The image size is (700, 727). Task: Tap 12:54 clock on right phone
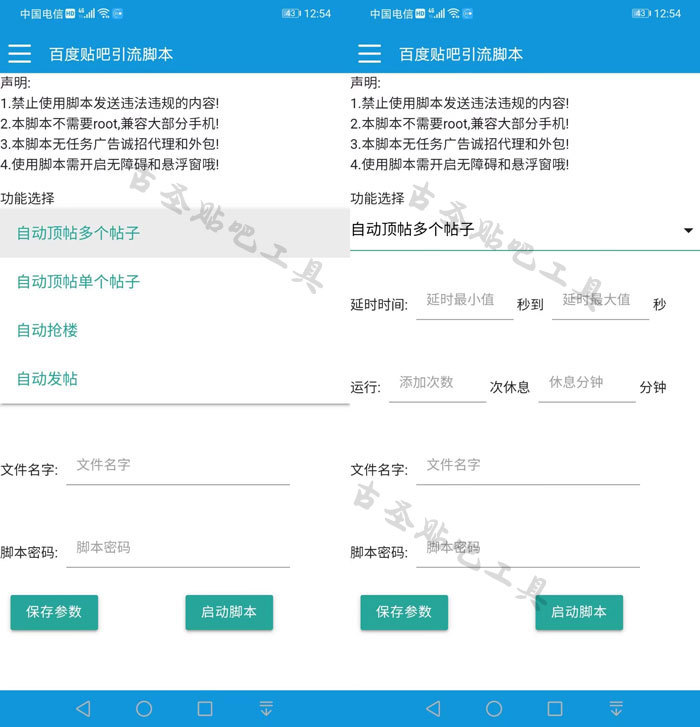point(668,13)
